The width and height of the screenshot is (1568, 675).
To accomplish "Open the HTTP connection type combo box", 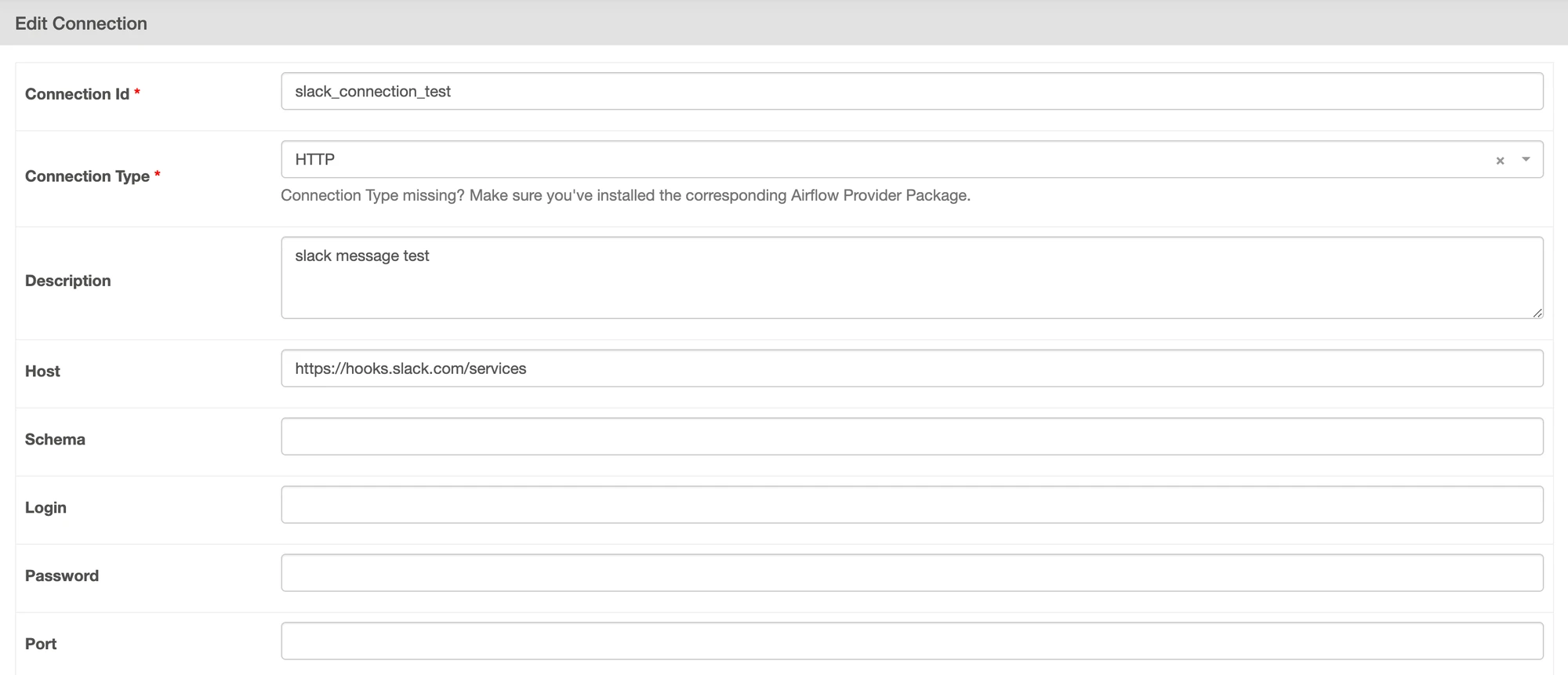I will pos(912,159).
